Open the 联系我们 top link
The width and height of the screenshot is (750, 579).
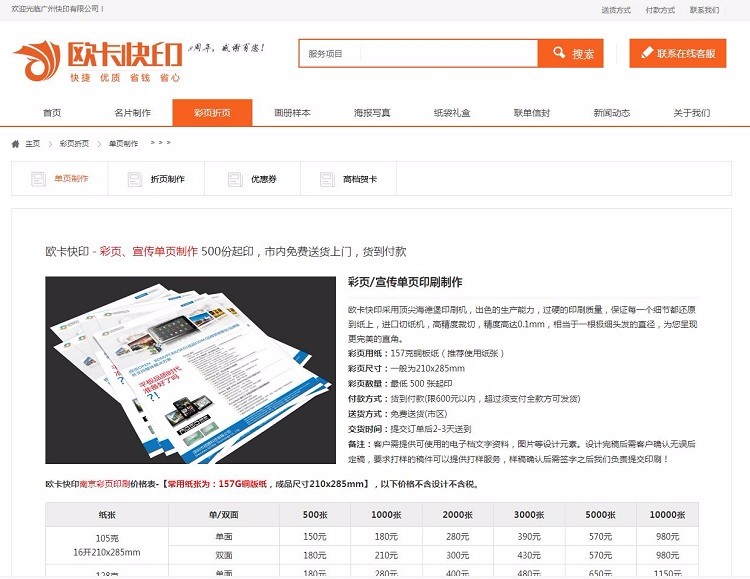pyautogui.click(x=704, y=10)
